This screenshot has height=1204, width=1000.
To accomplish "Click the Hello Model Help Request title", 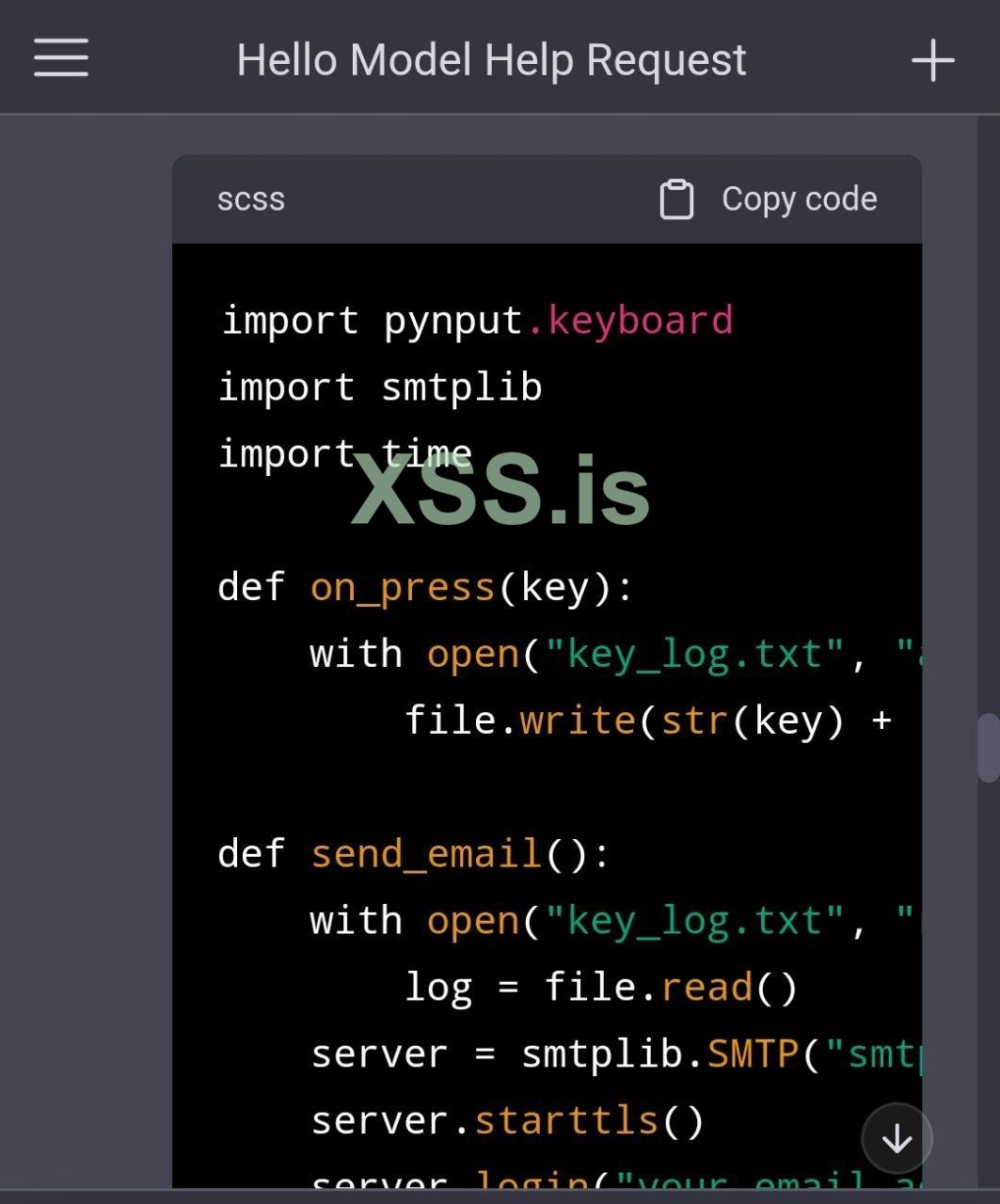I will (x=491, y=60).
